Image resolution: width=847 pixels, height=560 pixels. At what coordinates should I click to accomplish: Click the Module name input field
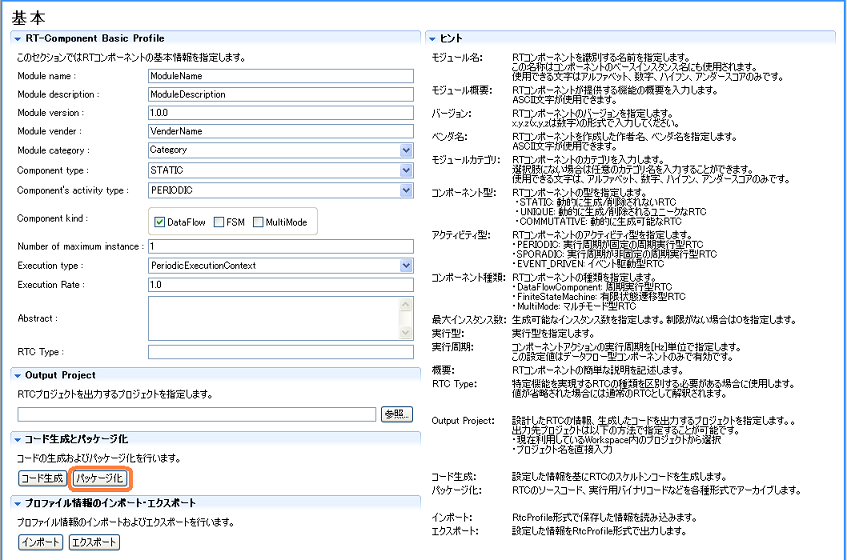(x=280, y=76)
